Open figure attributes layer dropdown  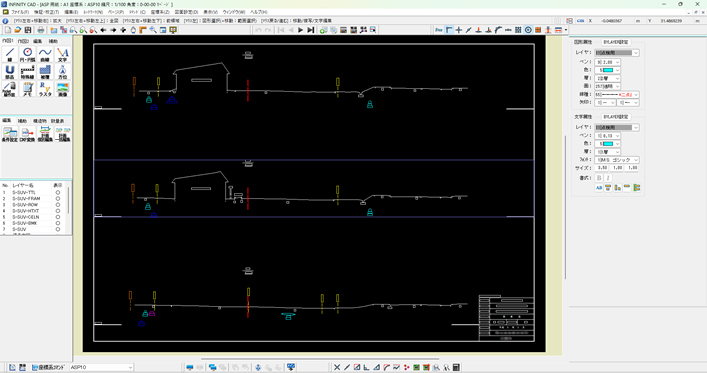pos(616,53)
